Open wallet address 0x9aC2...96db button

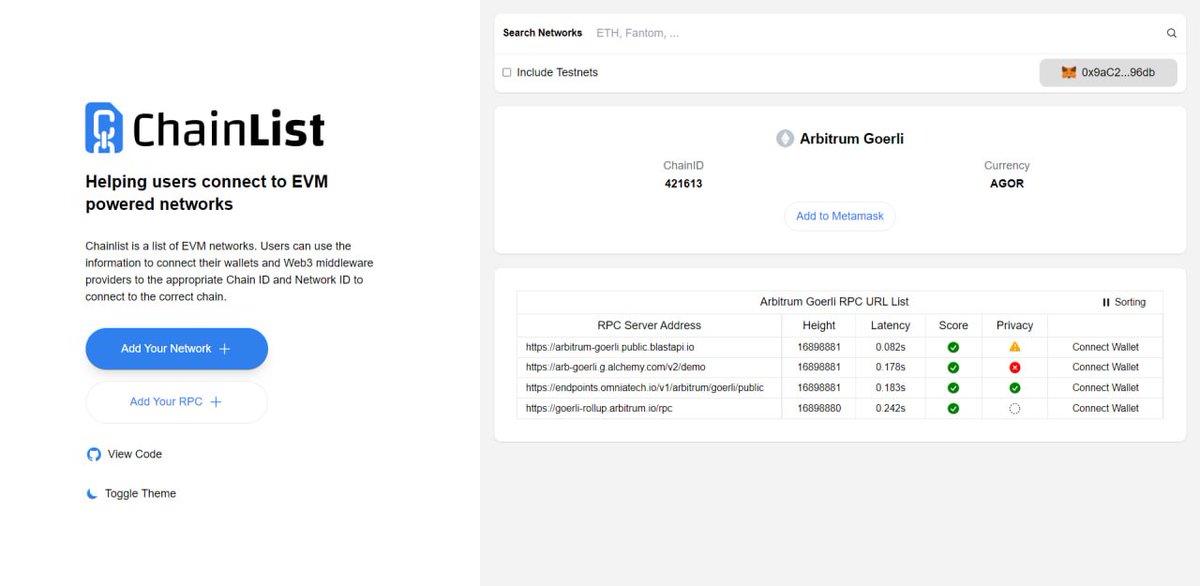[x=1108, y=73]
